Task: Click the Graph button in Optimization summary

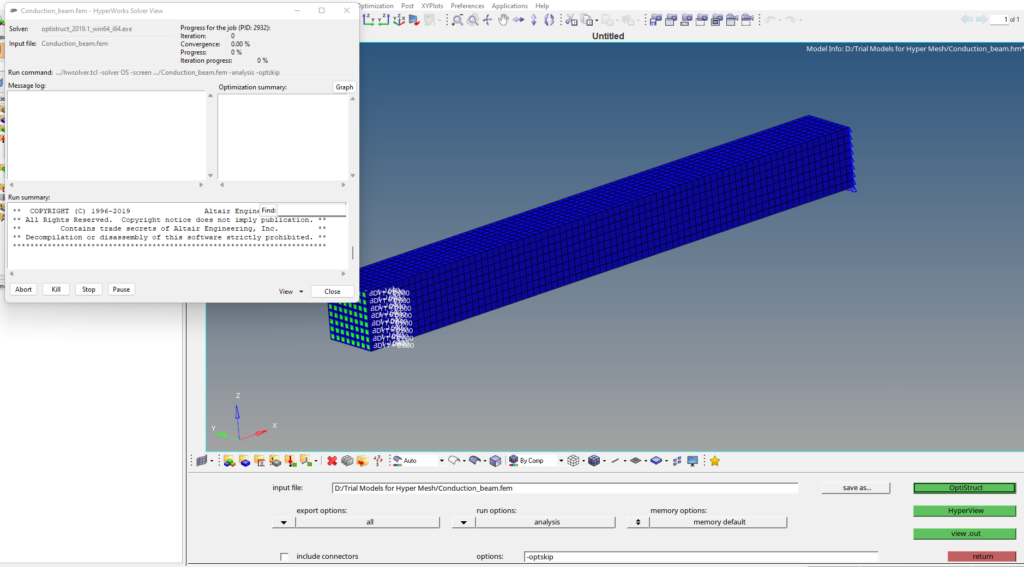Action: [x=344, y=87]
